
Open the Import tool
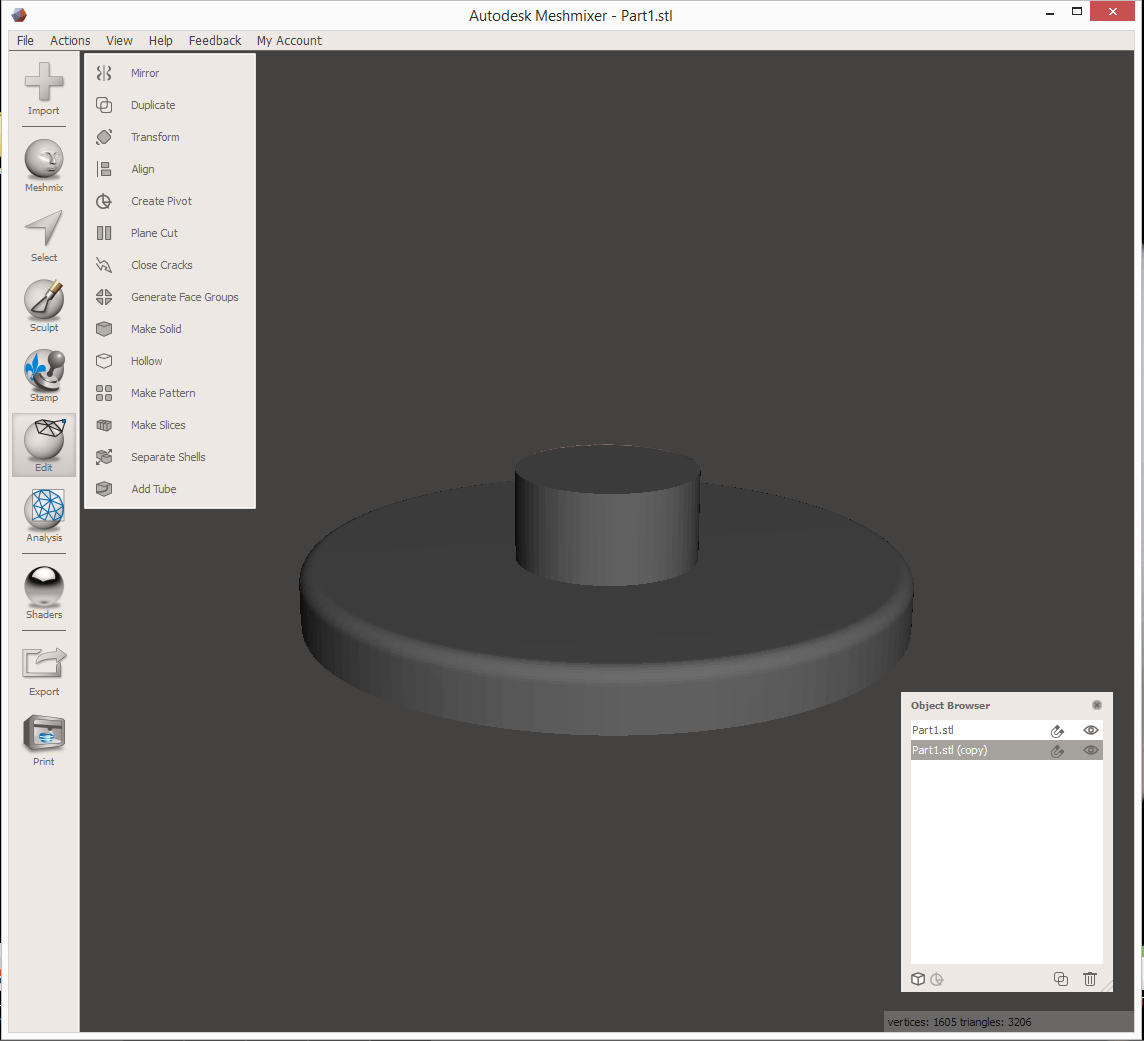[x=44, y=88]
